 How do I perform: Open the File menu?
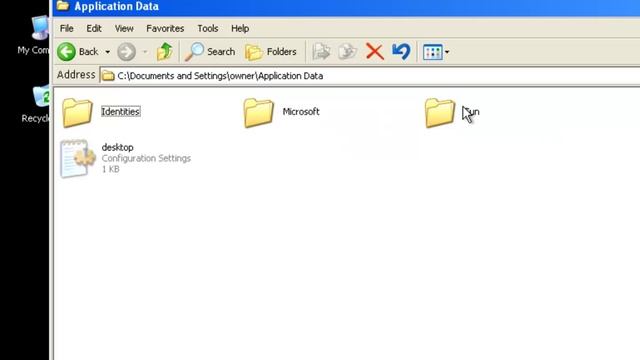[67, 29]
